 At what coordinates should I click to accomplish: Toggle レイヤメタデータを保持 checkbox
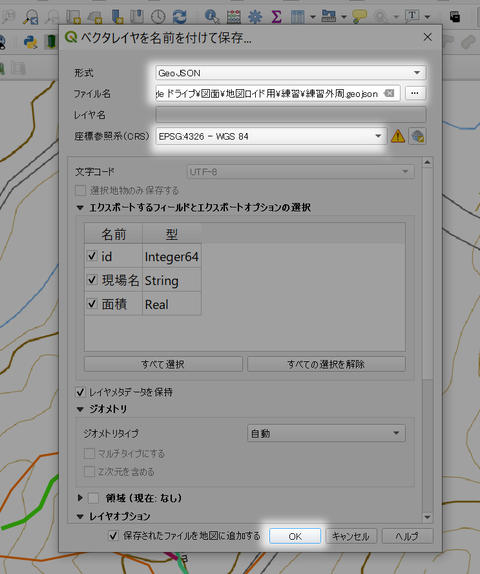coord(80,392)
